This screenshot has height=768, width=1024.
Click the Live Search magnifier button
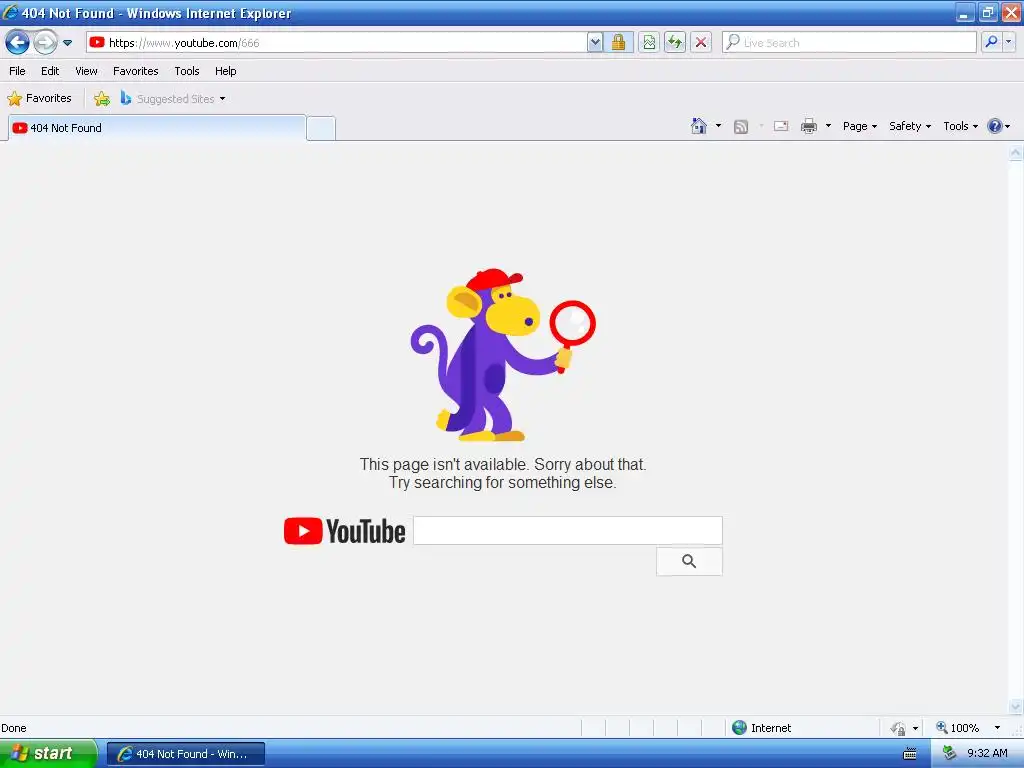point(991,42)
